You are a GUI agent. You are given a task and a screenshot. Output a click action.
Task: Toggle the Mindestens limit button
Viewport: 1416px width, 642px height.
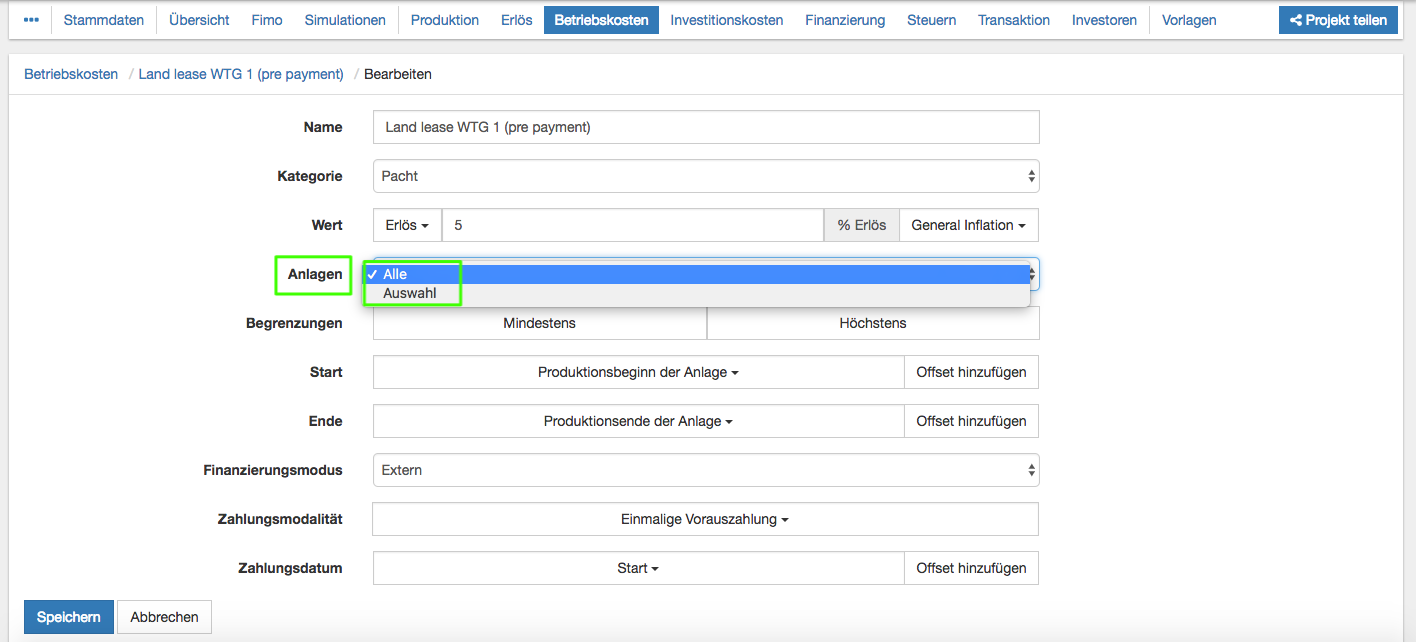[x=539, y=323]
